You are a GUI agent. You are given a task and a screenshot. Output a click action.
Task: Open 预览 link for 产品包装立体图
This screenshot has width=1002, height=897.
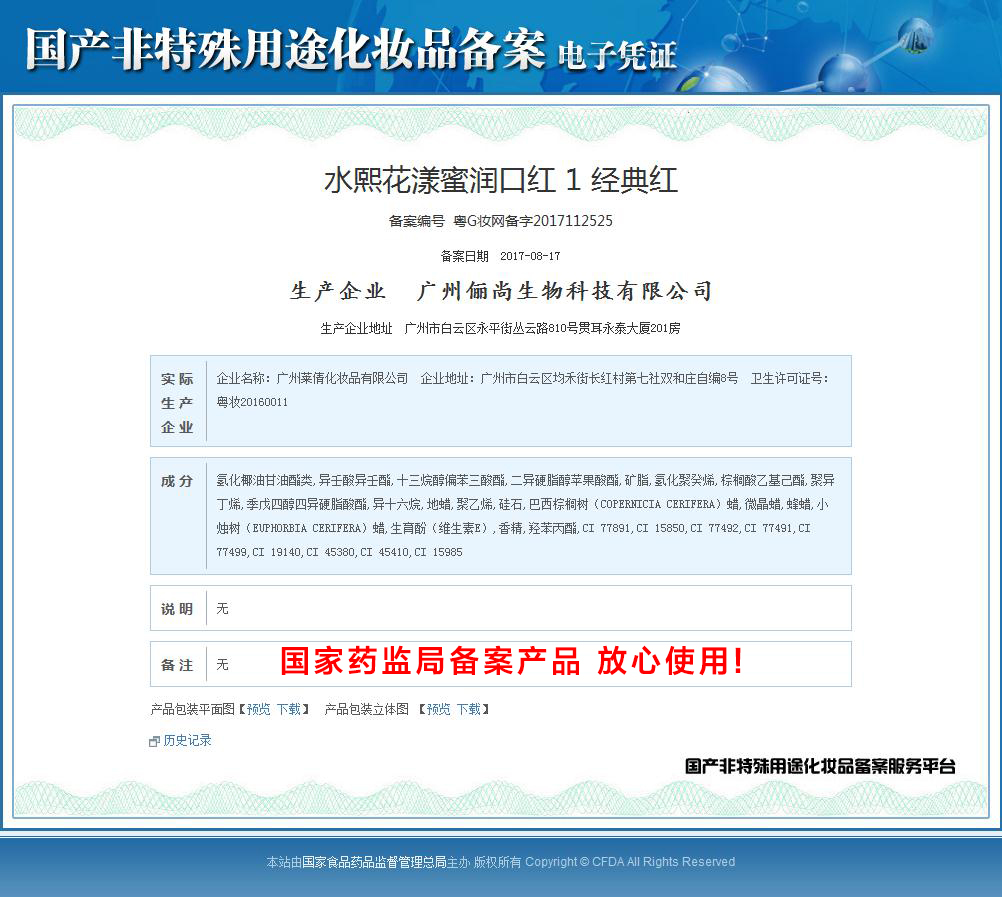point(438,709)
